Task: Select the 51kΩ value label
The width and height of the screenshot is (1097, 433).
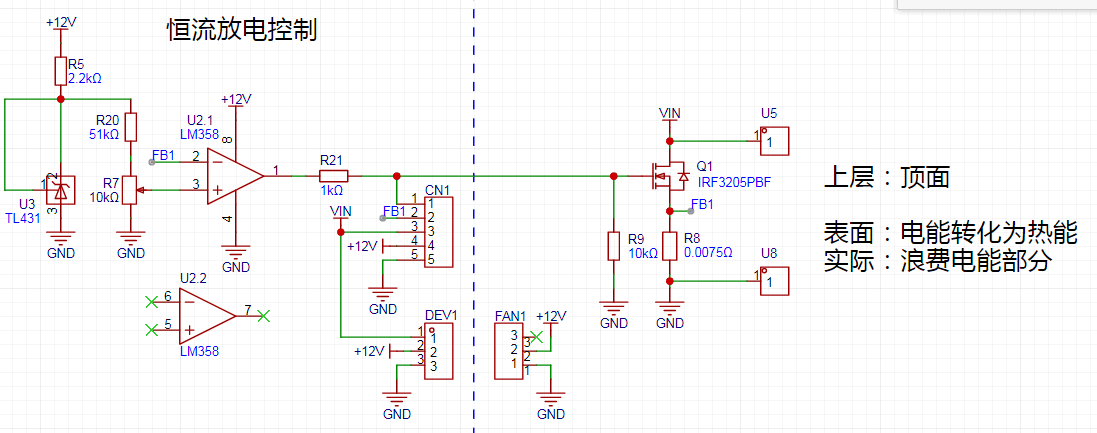Action: tap(105, 134)
